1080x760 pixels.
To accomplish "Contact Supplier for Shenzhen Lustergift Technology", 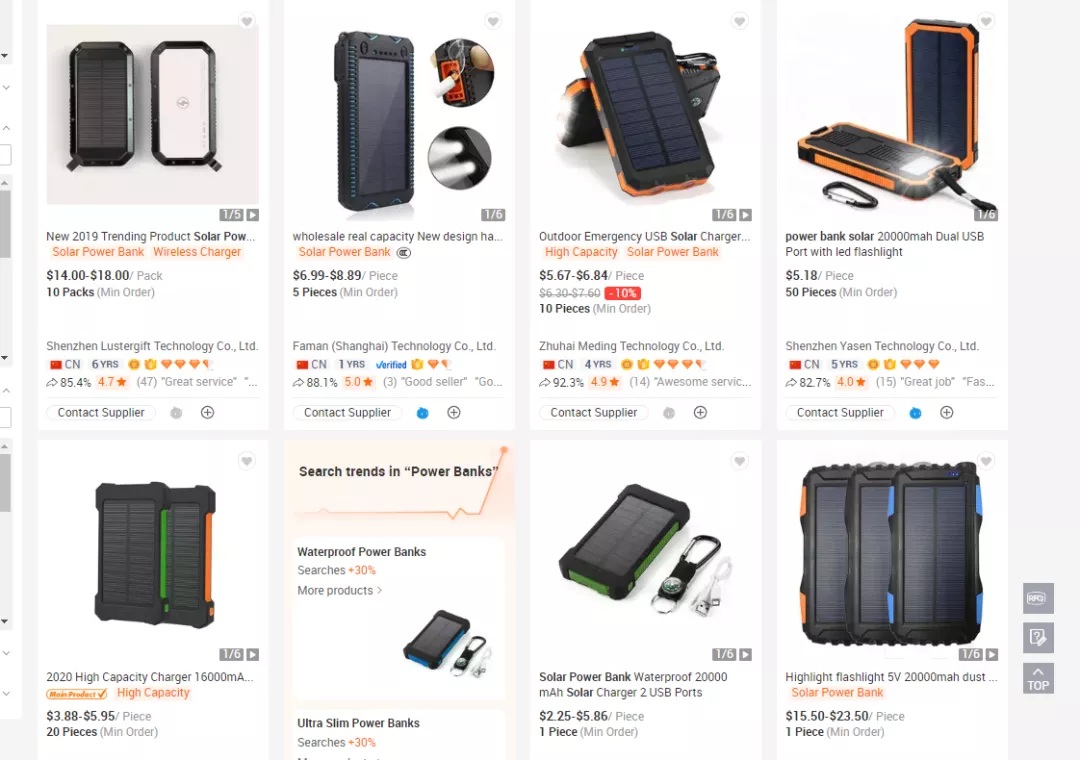I will click(x=101, y=413).
